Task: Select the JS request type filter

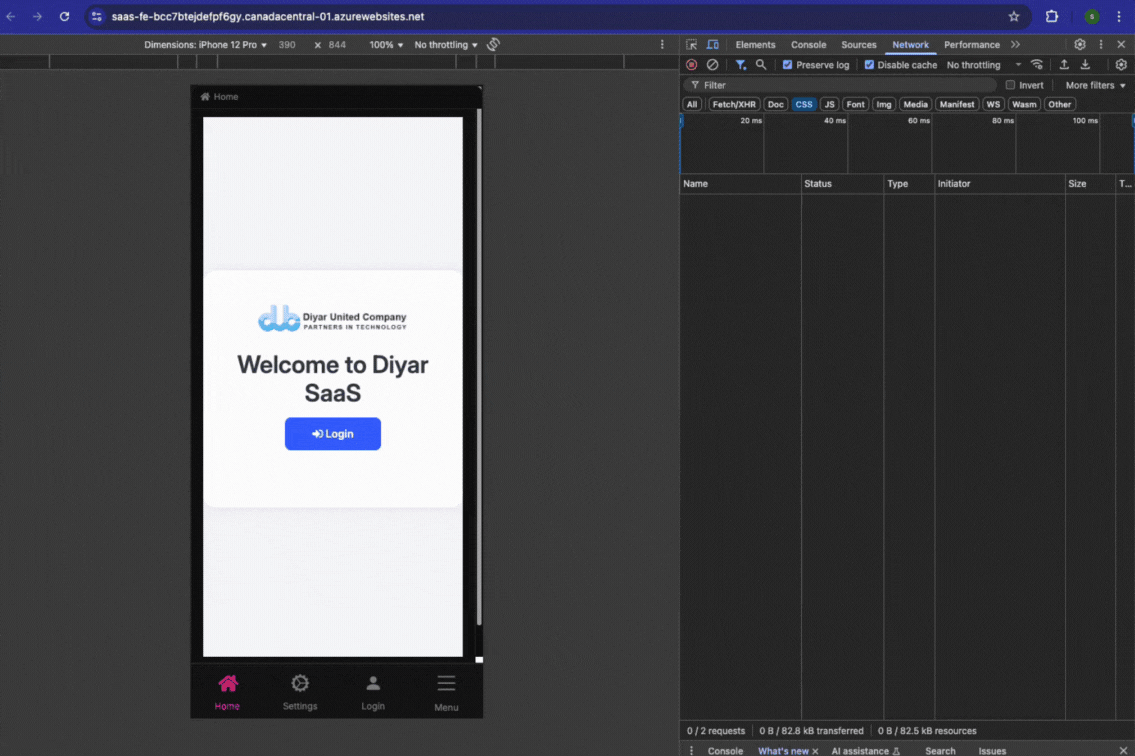Action: pos(829,104)
